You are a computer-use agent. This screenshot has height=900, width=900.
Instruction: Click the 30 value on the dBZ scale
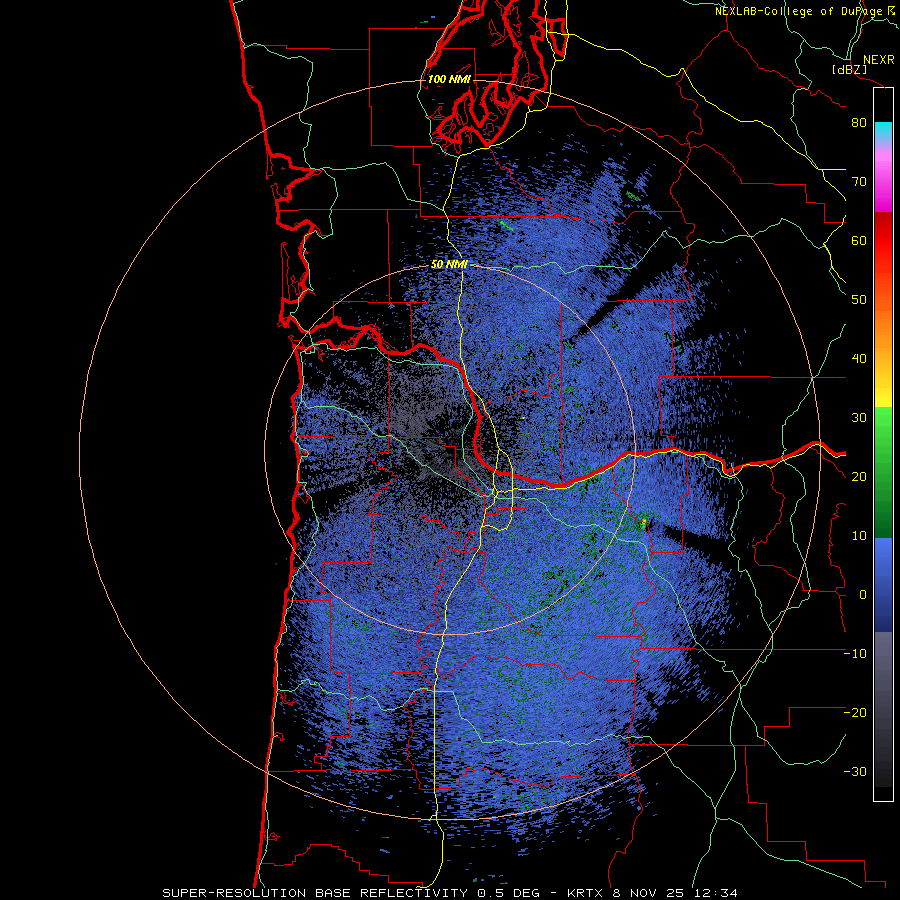pyautogui.click(x=859, y=418)
